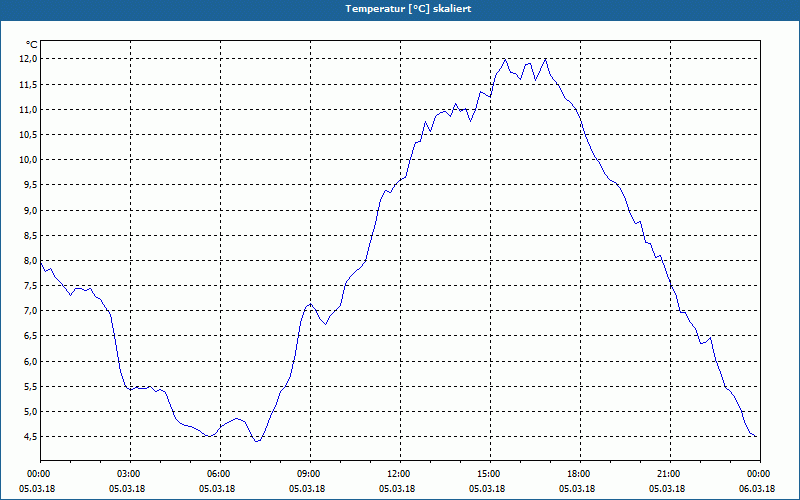800x500 pixels.
Task: Click the 11,5 y-axis value
Action: tap(29, 84)
